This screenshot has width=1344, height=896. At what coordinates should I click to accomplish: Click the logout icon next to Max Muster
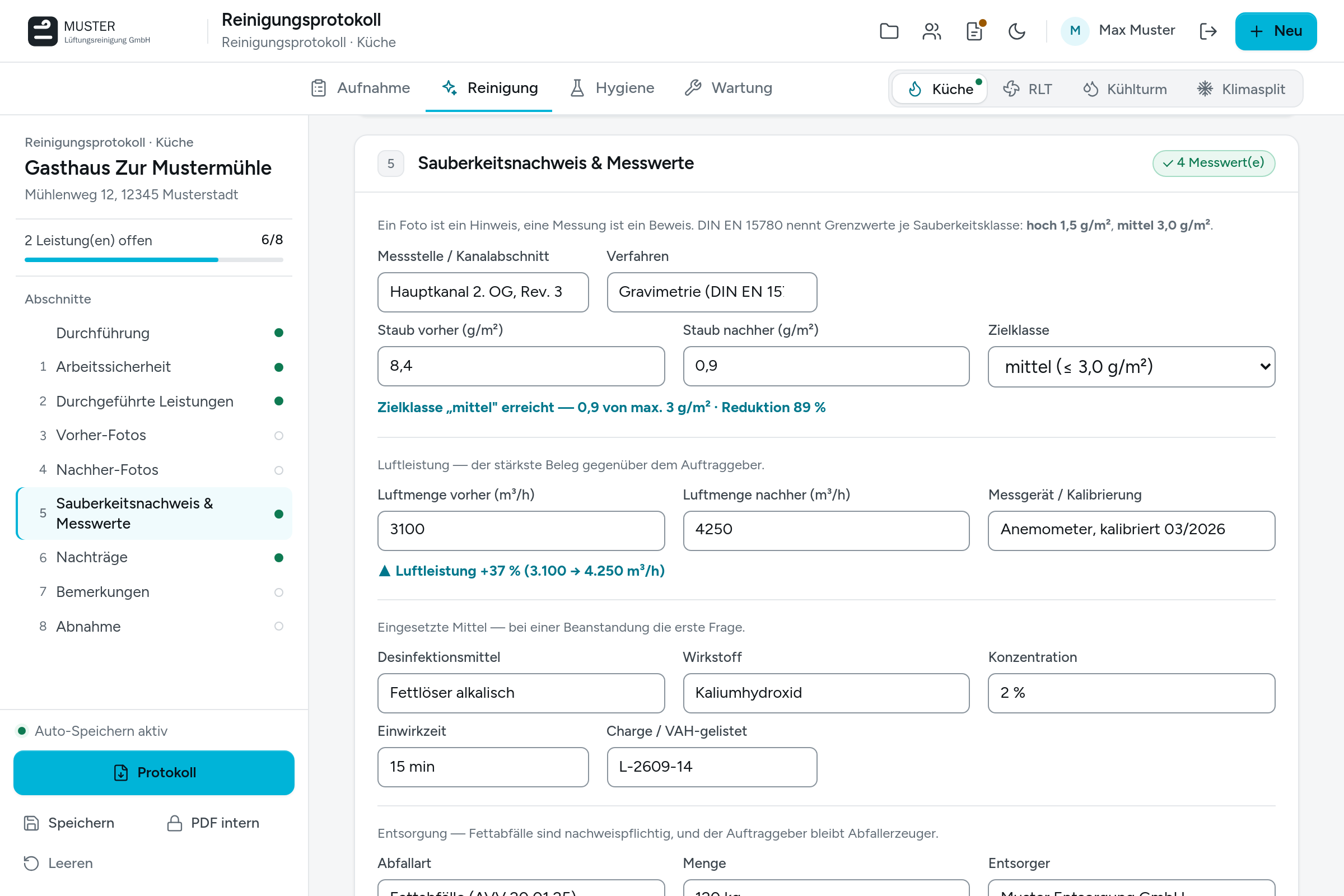pyautogui.click(x=1208, y=31)
